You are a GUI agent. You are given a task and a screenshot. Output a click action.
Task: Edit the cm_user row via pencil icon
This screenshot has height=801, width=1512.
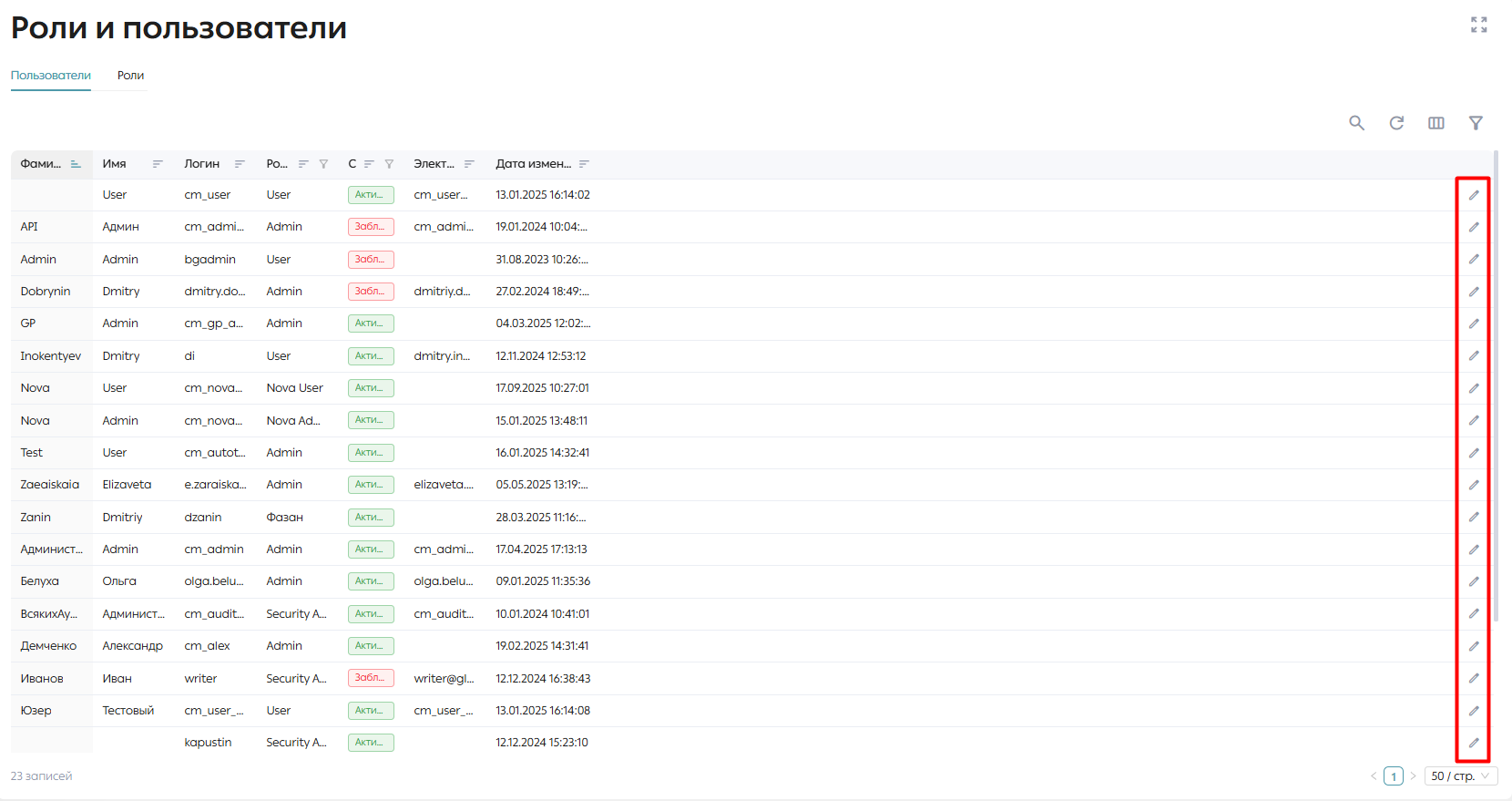coord(1474,195)
